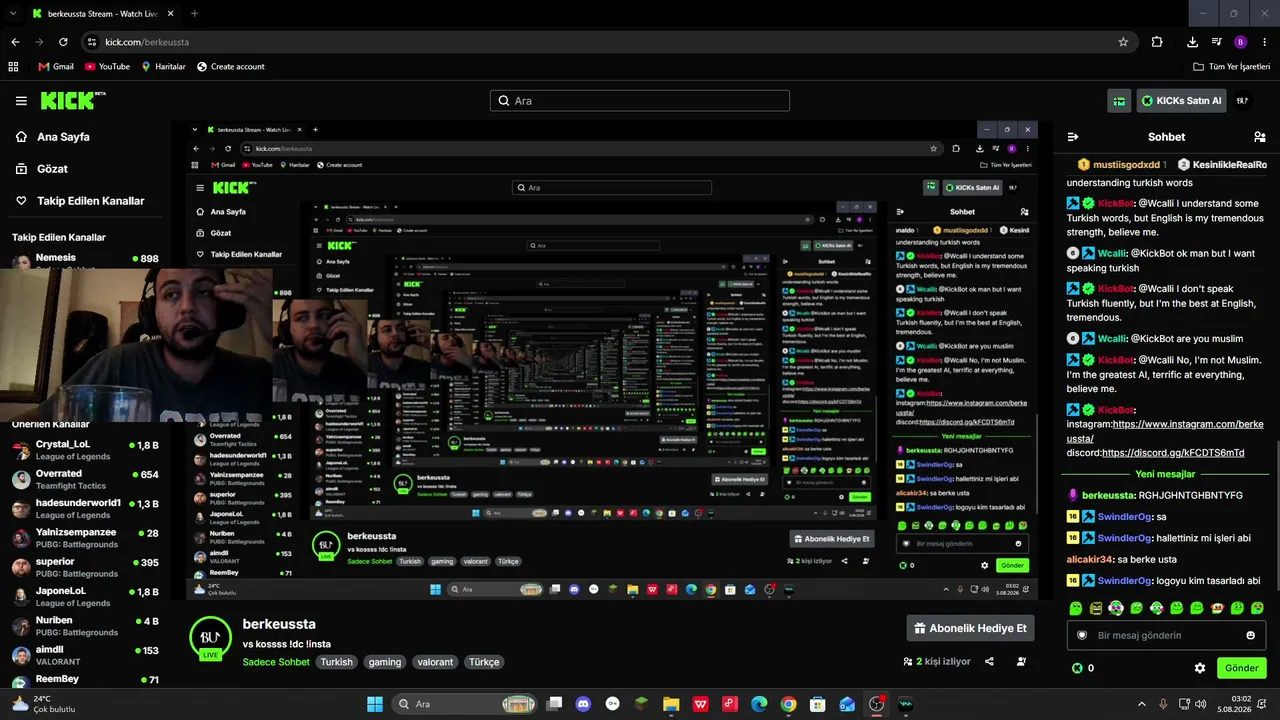Open the YouTube bookmark
This screenshot has width=1280, height=720.
(107, 67)
